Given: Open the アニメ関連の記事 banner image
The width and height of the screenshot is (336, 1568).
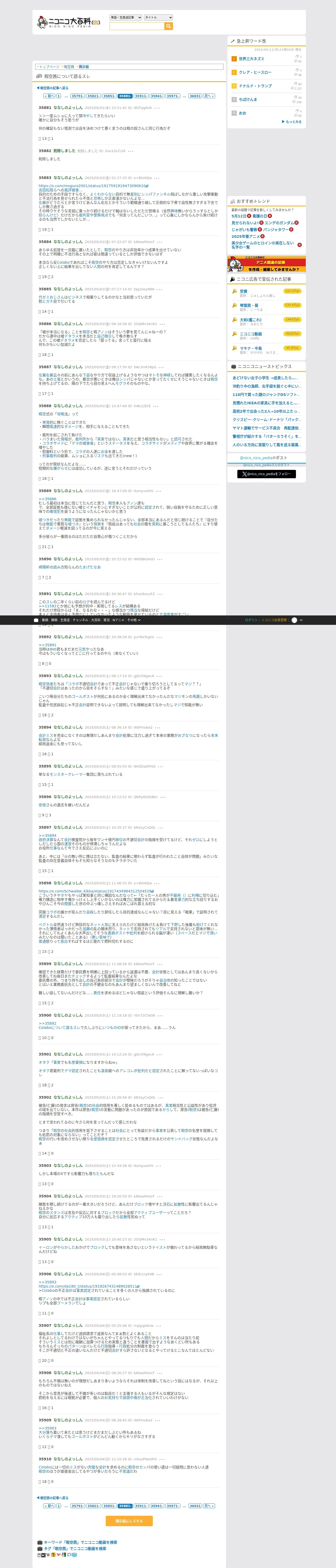Looking at the screenshot, I should (x=266, y=265).
